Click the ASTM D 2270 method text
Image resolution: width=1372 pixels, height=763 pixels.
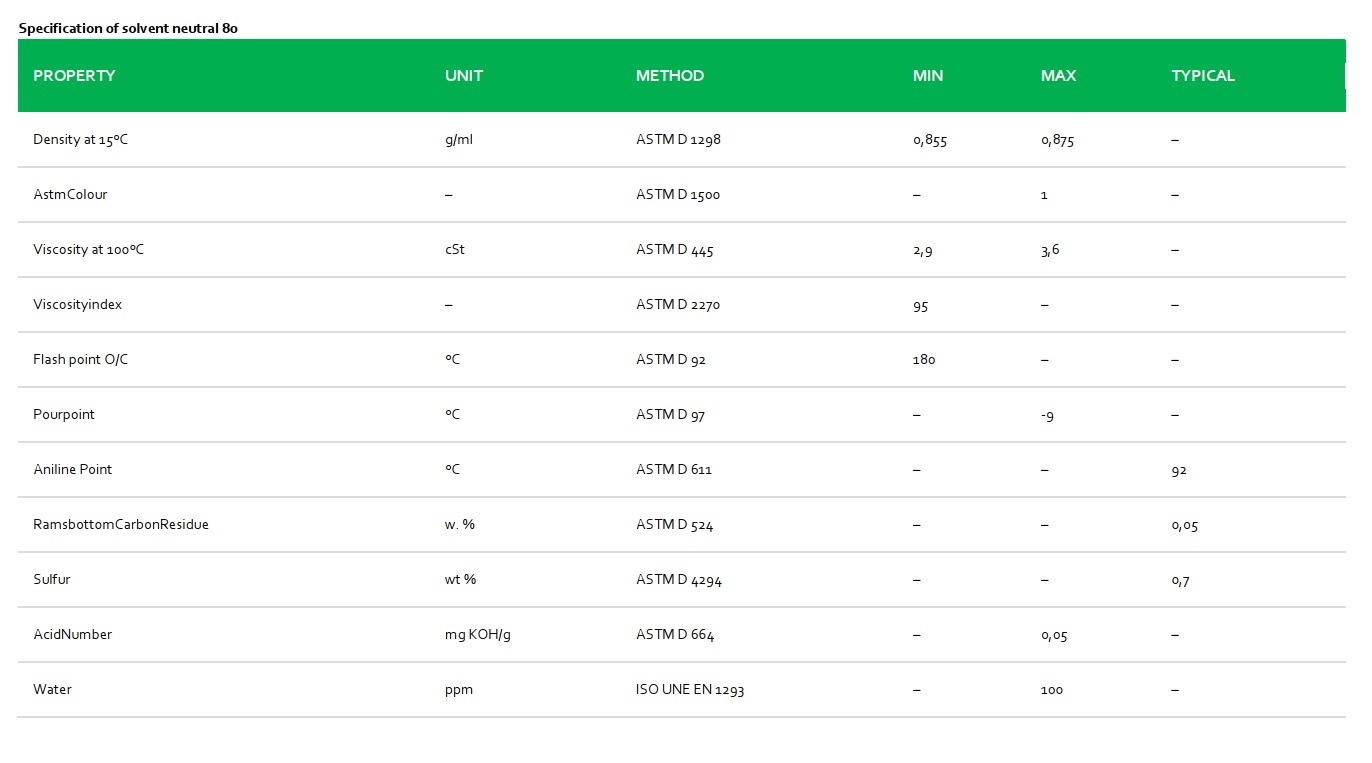point(678,305)
